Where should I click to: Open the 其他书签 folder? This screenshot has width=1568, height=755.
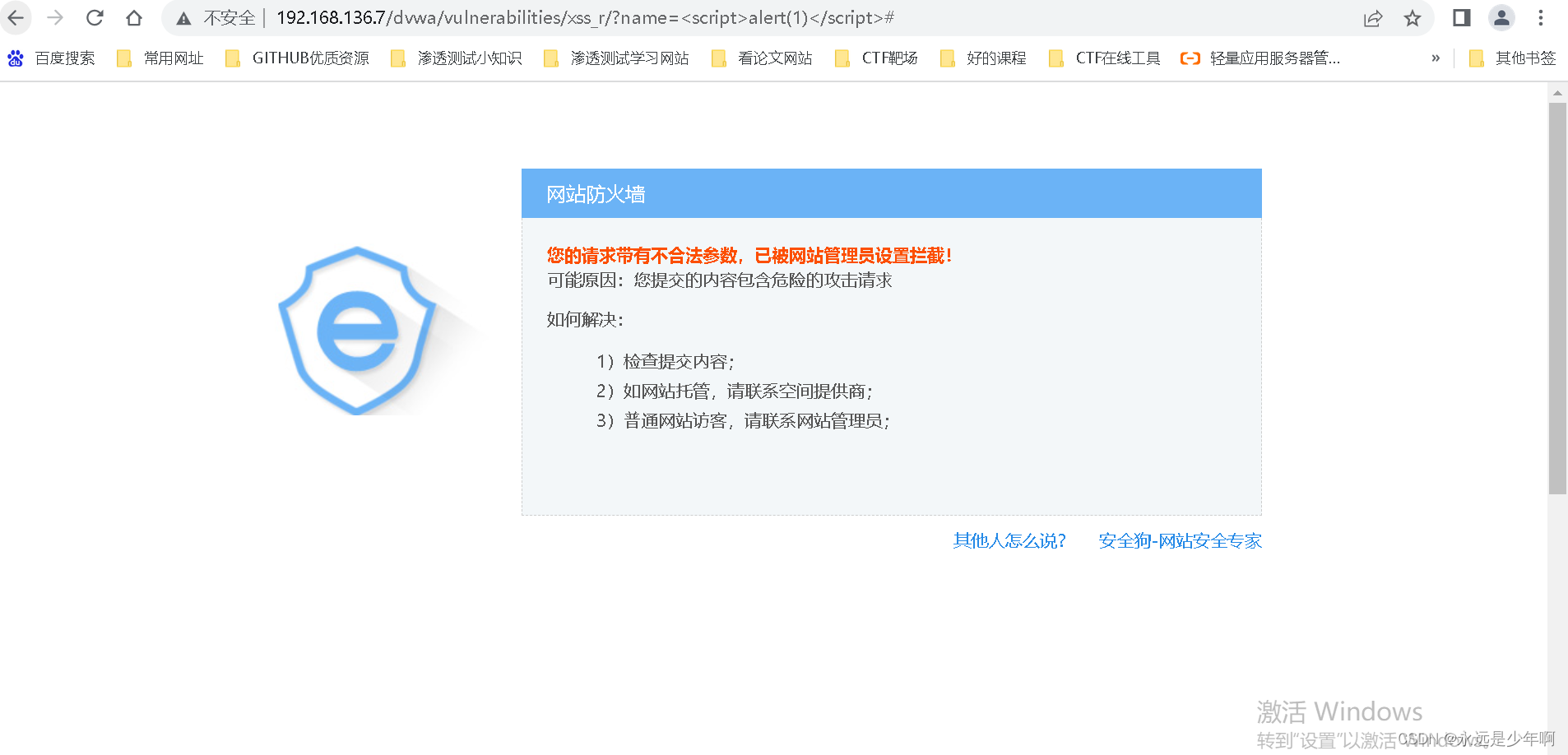1513,58
